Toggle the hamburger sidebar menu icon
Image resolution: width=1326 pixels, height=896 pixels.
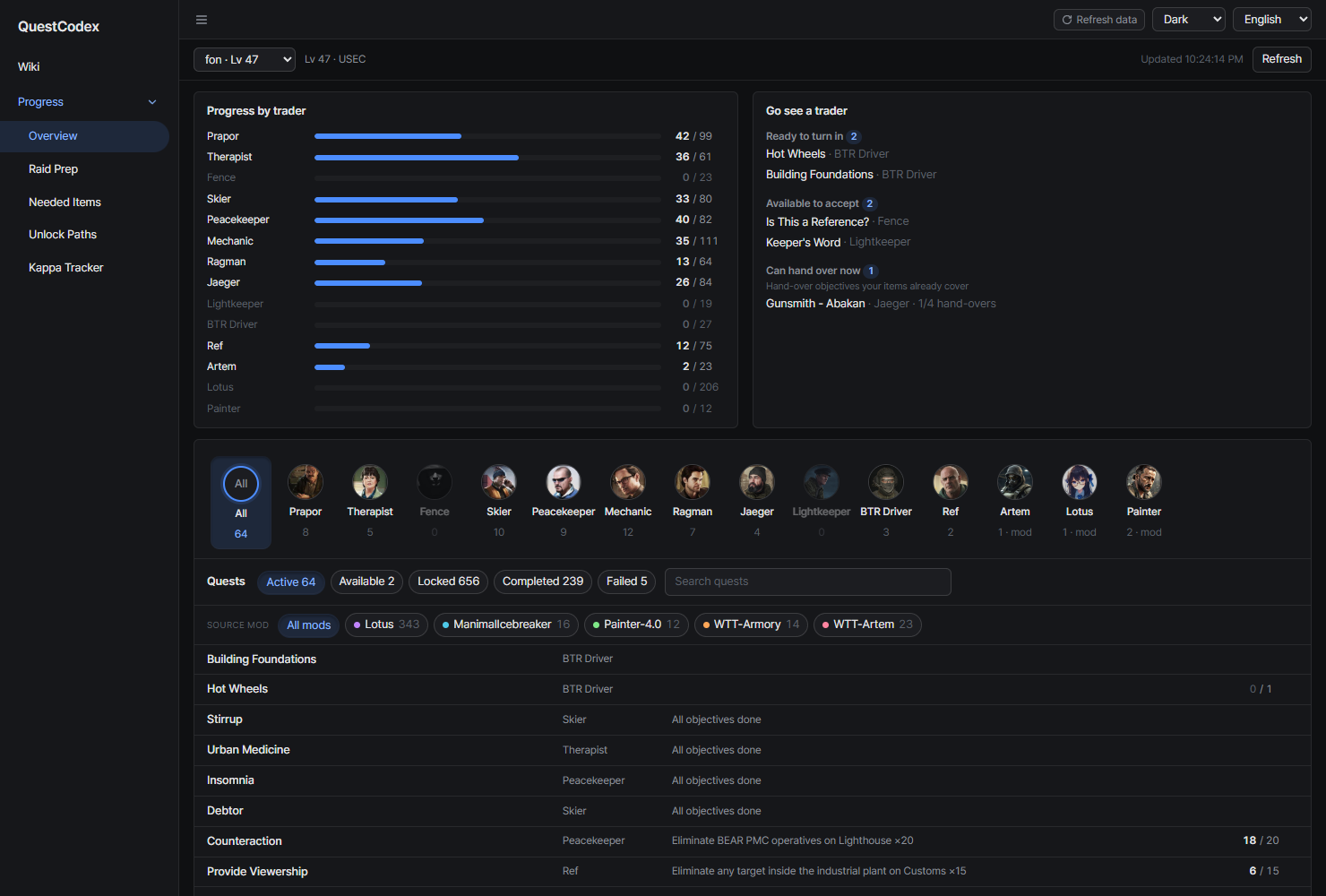pos(202,20)
